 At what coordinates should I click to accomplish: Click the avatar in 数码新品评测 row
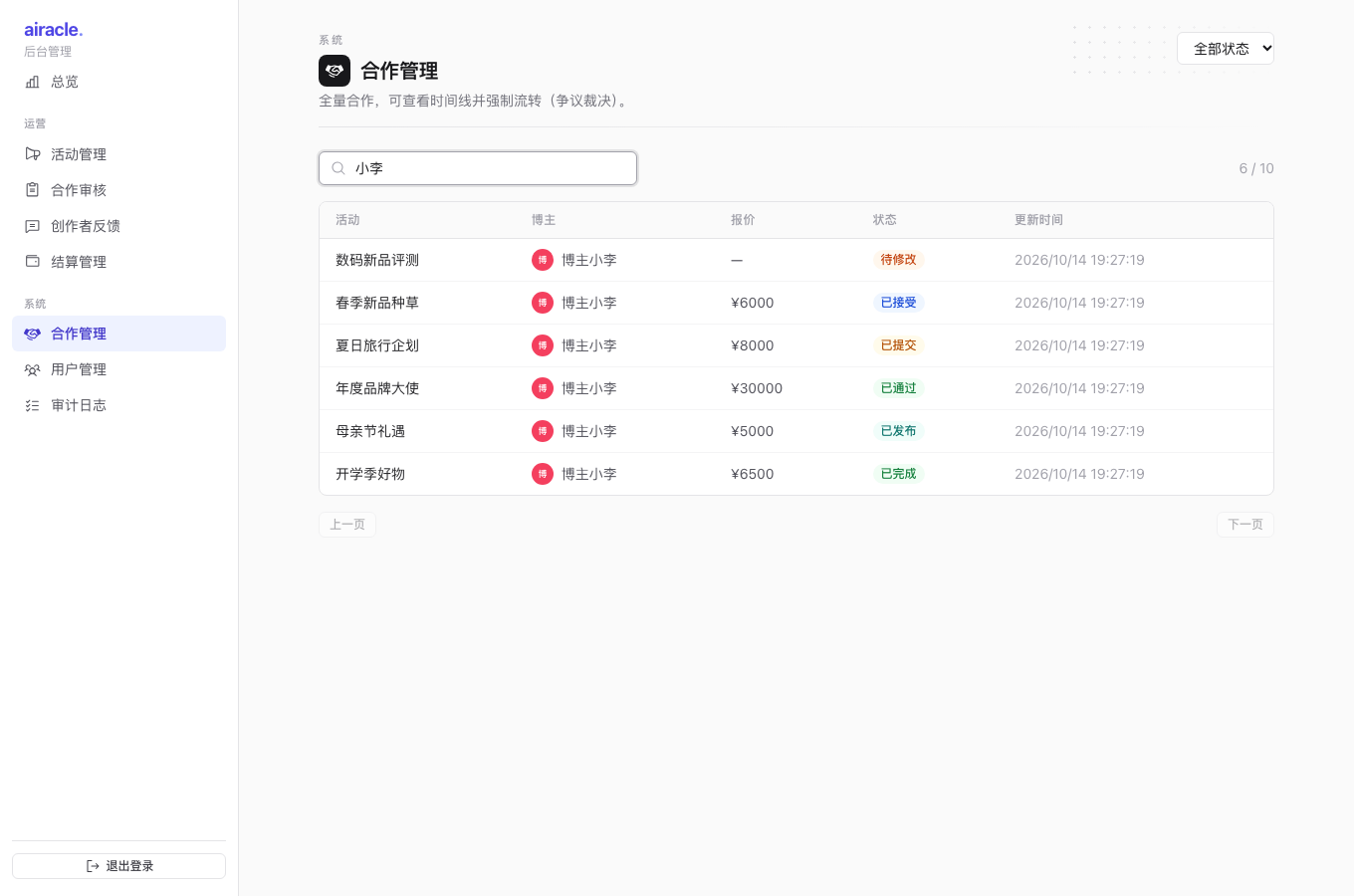pyautogui.click(x=543, y=260)
